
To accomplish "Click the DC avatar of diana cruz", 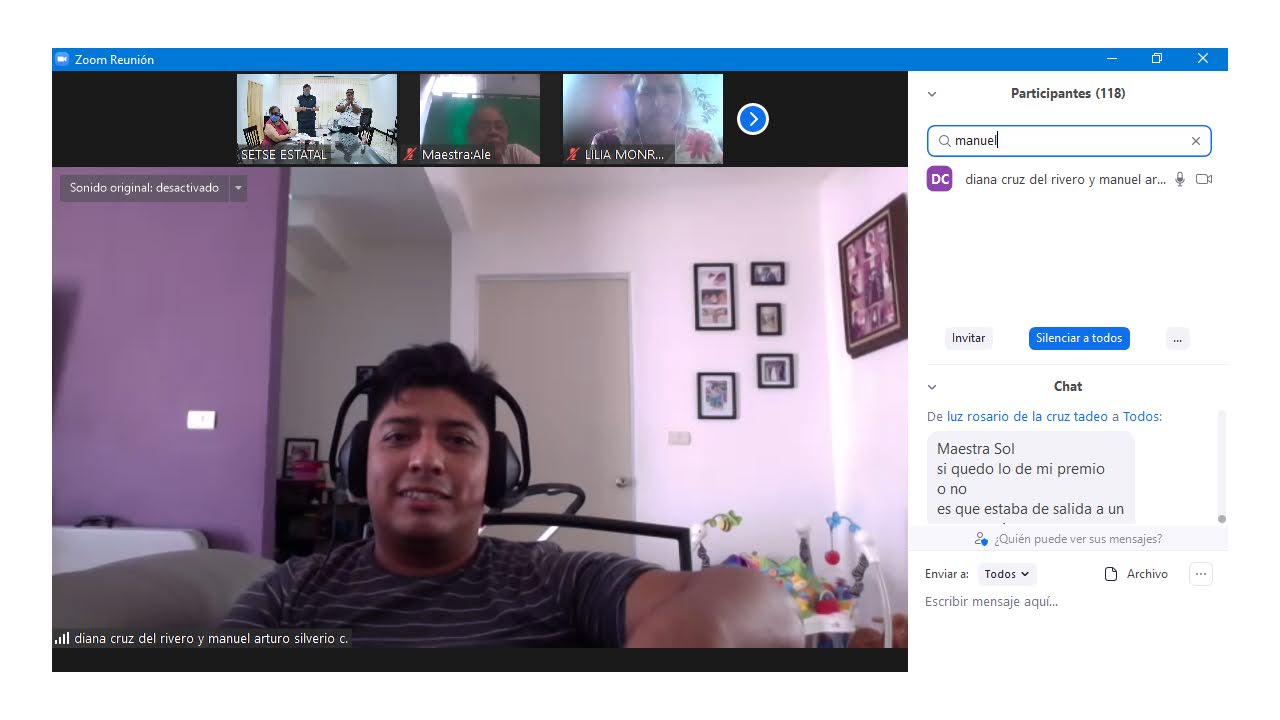I will pos(939,179).
